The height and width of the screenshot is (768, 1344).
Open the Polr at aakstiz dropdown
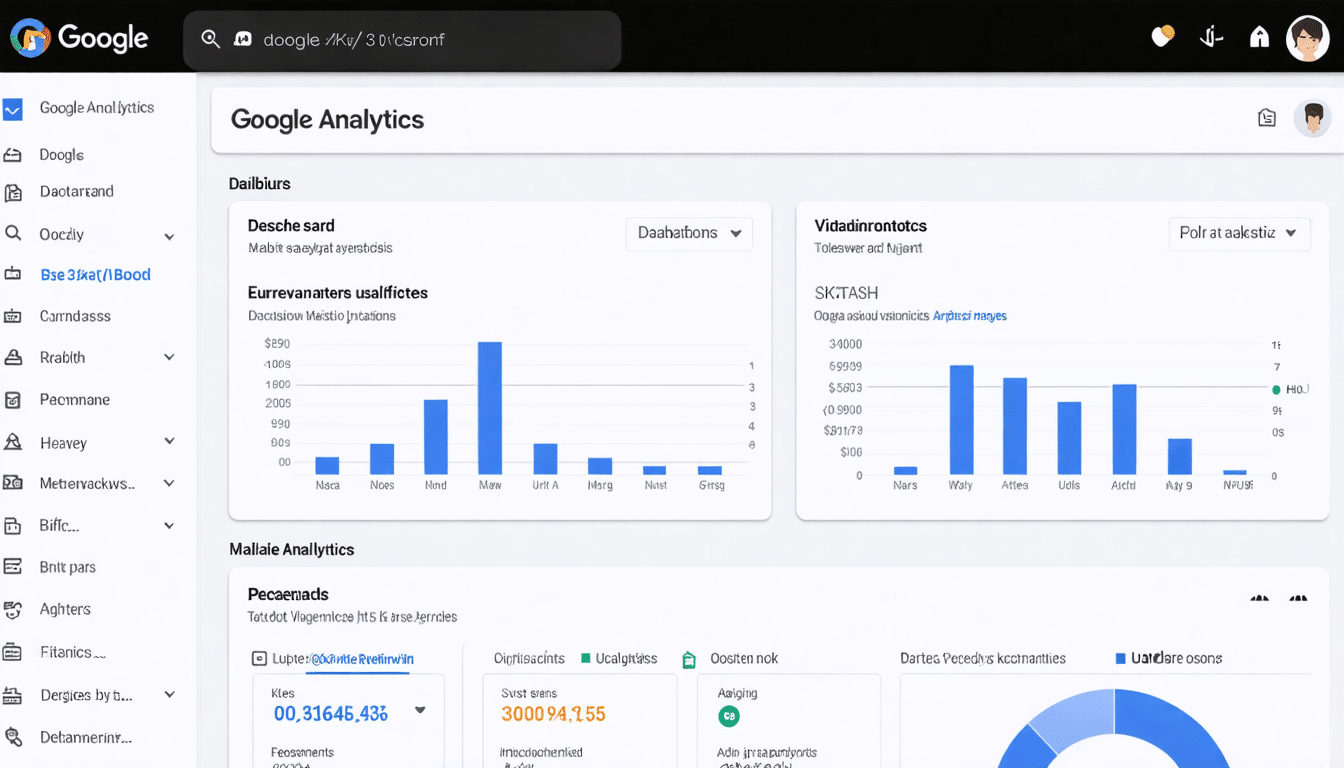[x=1239, y=233]
